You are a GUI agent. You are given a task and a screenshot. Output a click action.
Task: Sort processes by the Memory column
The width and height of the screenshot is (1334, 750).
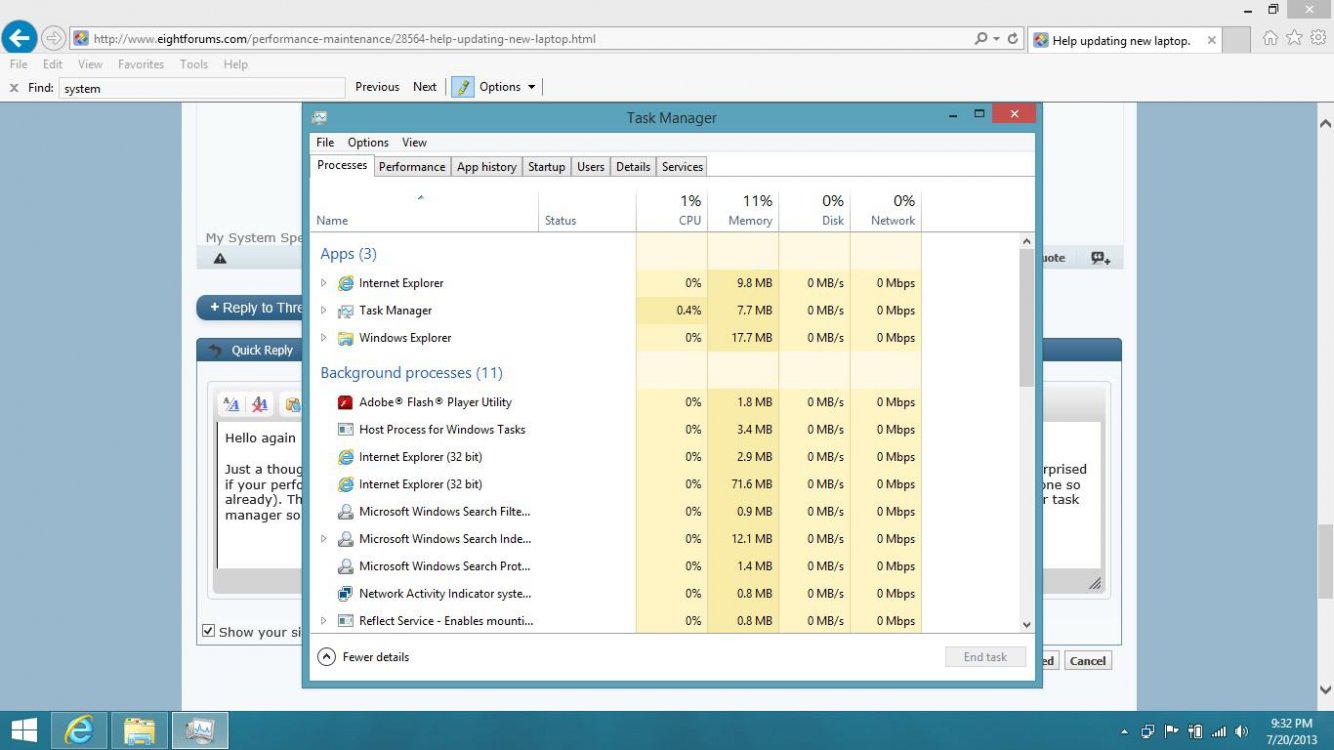[743, 211]
